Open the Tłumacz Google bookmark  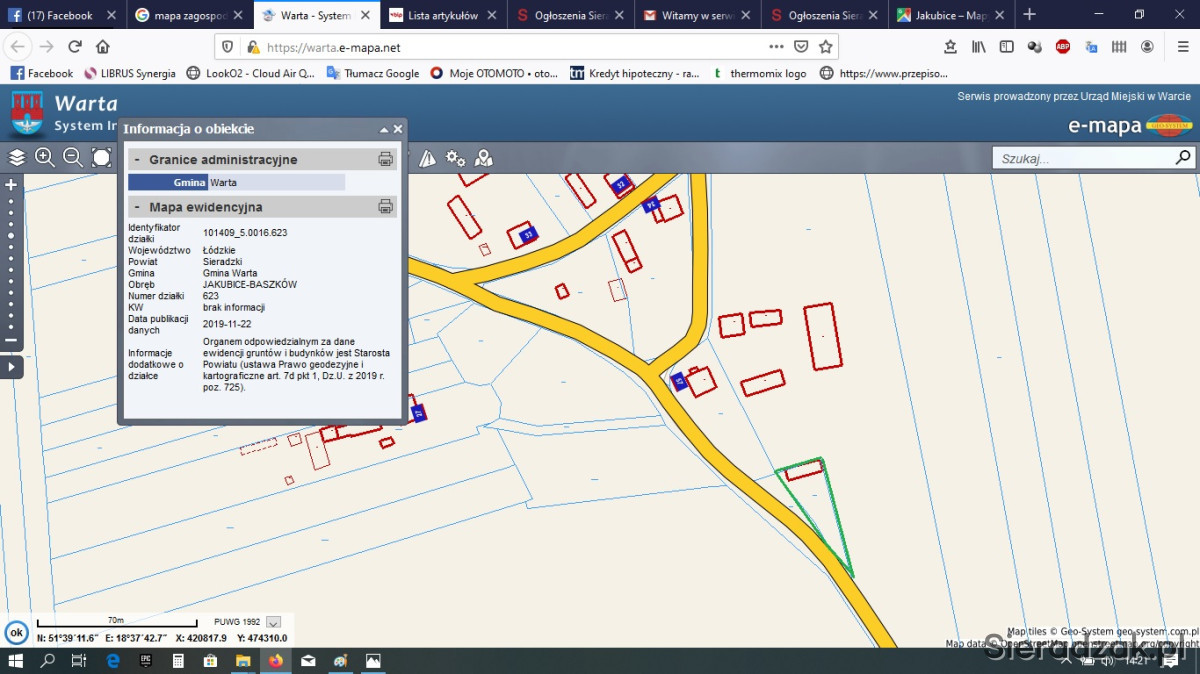click(x=373, y=73)
